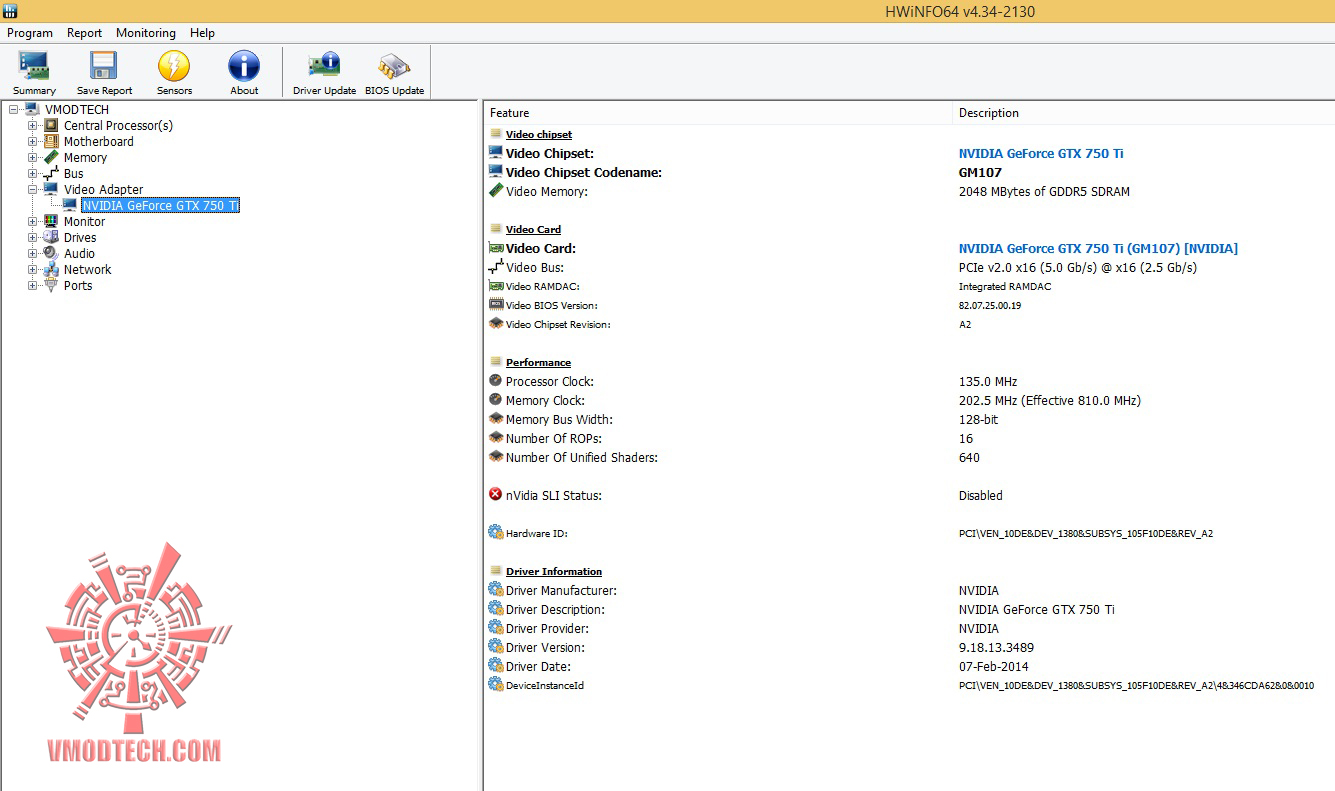Collapse the VMODTECH root node
The height and width of the screenshot is (791, 1335).
point(13,109)
